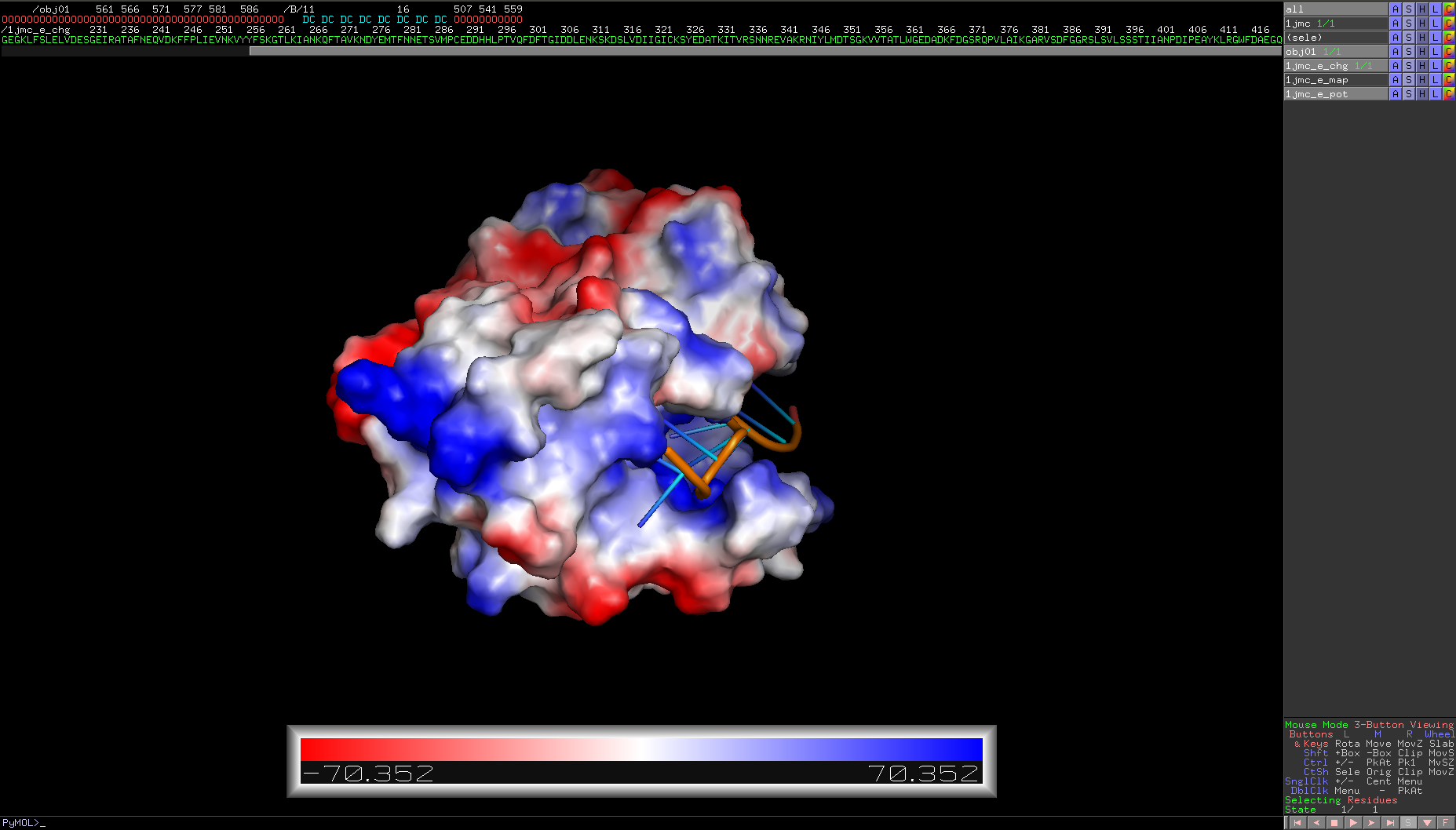Select the /1jmc_e_chg label in sequence viewer
The image size is (1456, 830).
(36, 30)
